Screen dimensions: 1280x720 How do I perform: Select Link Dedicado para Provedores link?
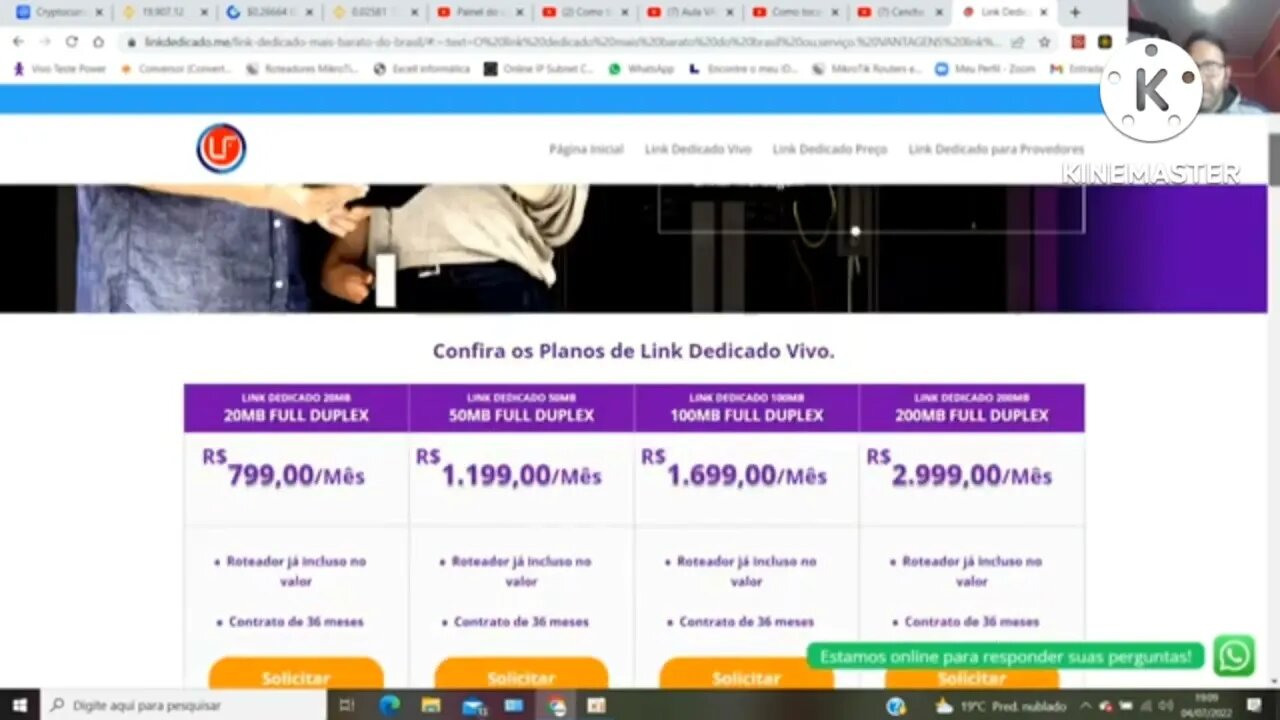996,149
